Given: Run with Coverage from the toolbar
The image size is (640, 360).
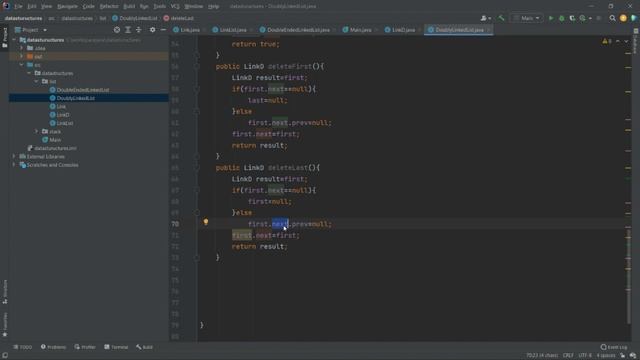Looking at the screenshot, I should 572,18.
